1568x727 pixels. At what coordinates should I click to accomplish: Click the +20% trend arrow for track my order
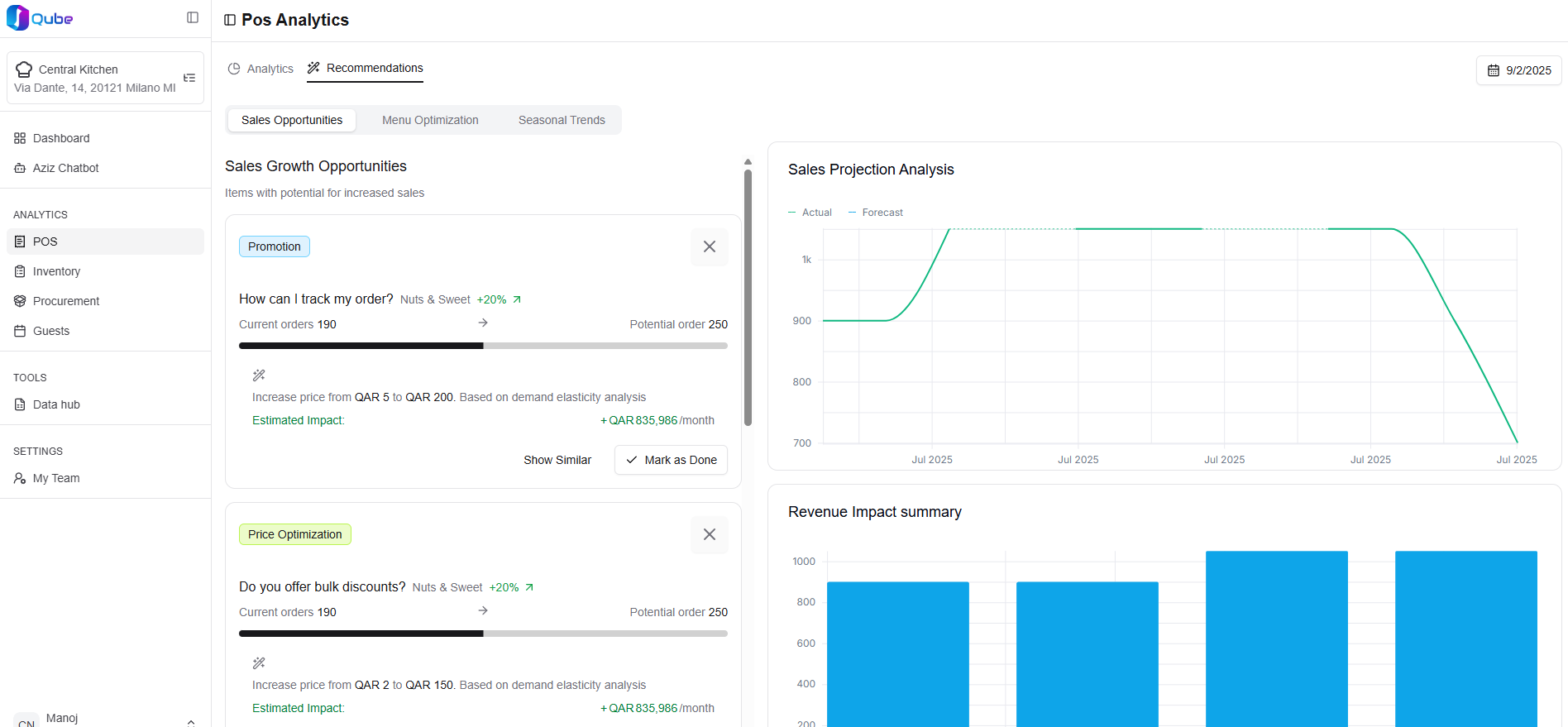click(x=517, y=299)
